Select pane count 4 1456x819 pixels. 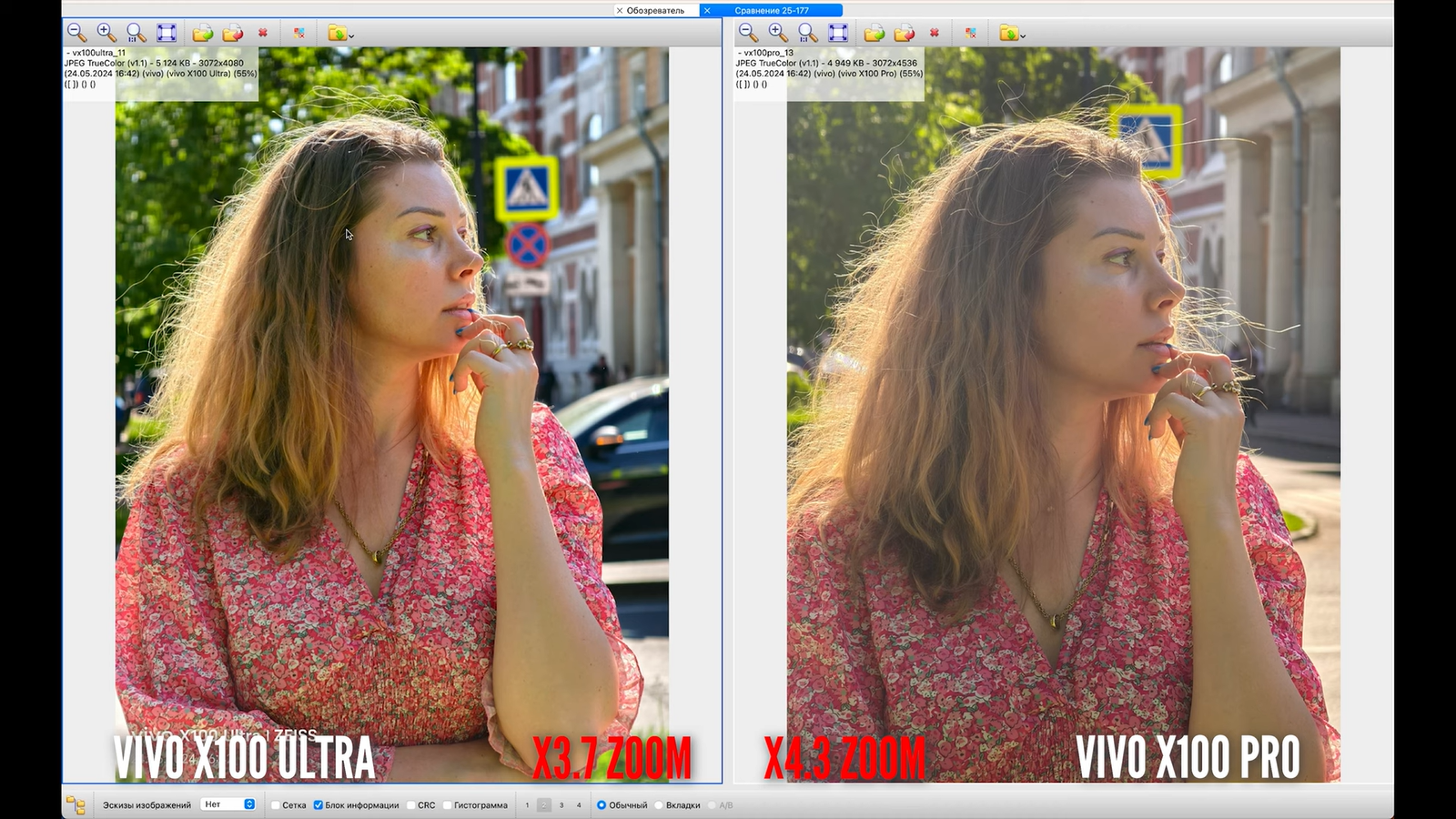tap(579, 805)
